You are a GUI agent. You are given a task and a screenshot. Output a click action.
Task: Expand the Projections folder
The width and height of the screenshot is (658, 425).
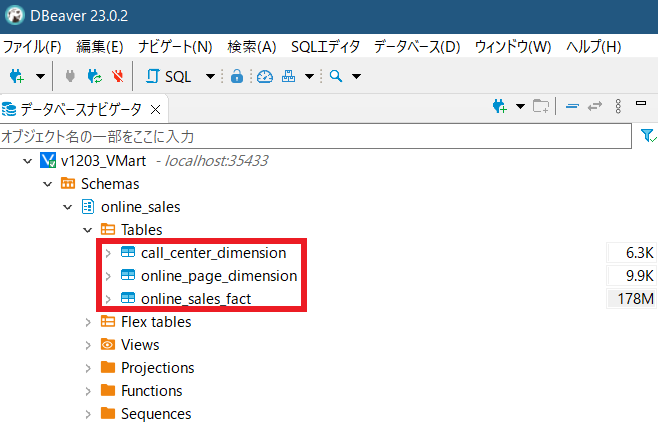(x=88, y=368)
